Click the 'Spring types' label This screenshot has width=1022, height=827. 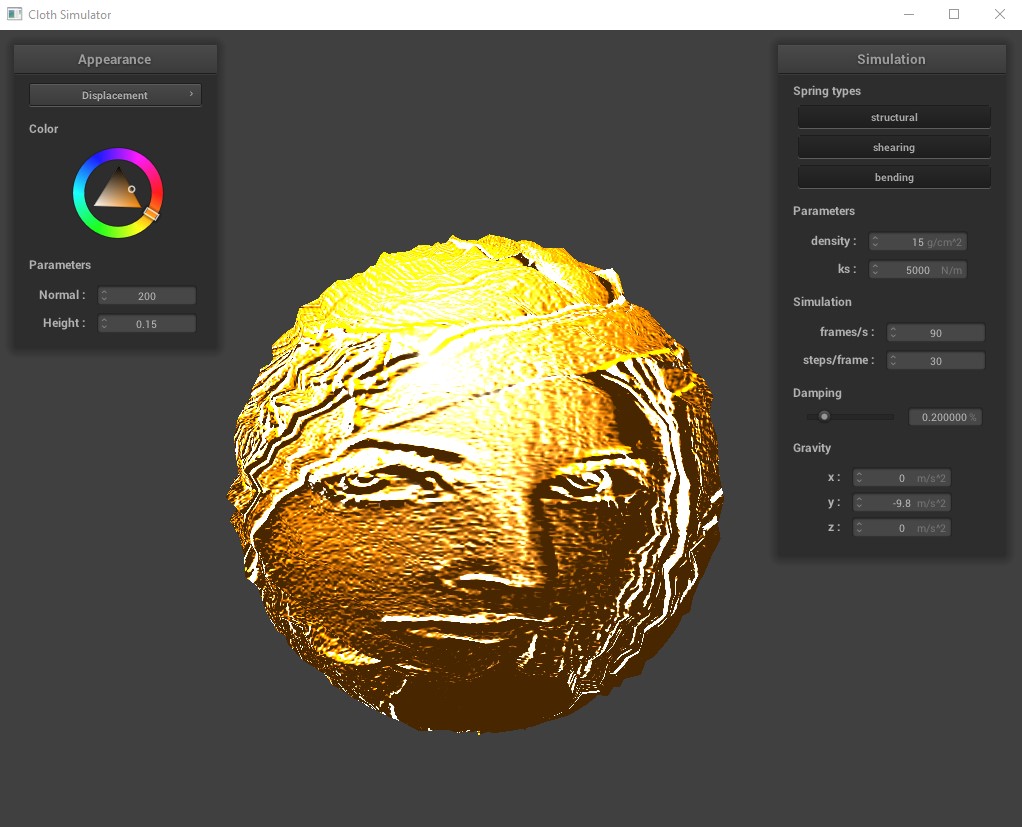826,91
